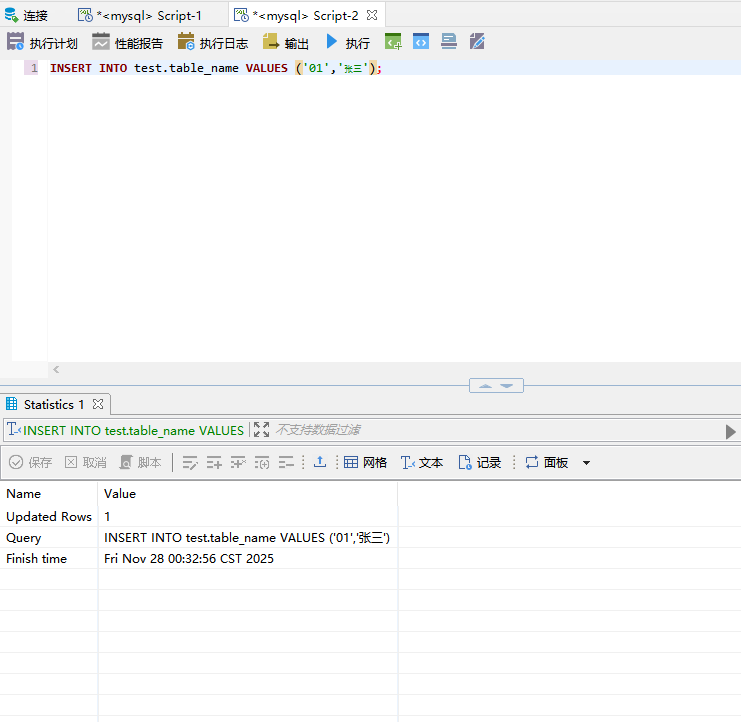This screenshot has width=741, height=722.
Task: Click the 输出 output toolbar button
Action: pos(286,43)
